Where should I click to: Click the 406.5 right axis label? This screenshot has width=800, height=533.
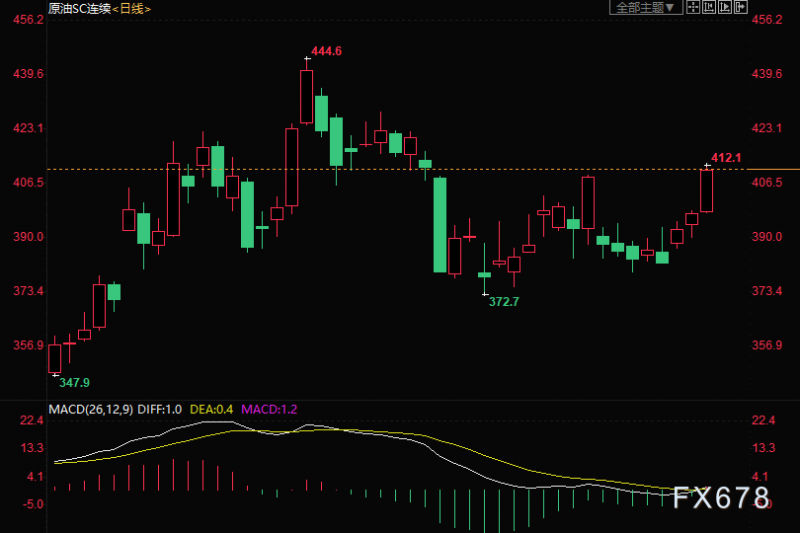pyautogui.click(x=767, y=182)
